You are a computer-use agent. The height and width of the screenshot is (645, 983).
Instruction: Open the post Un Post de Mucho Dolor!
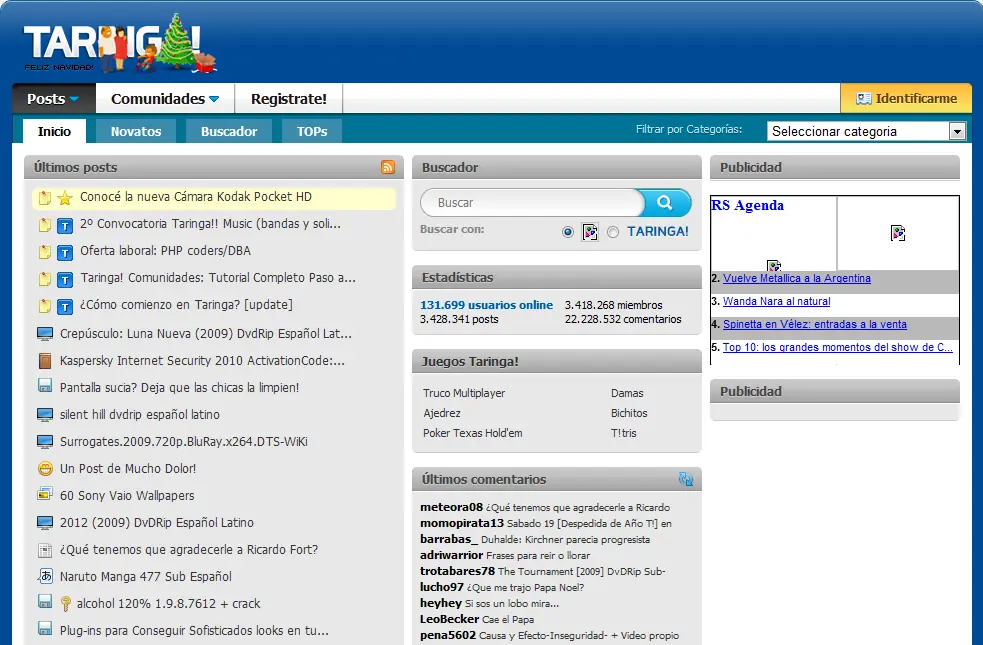tap(128, 468)
